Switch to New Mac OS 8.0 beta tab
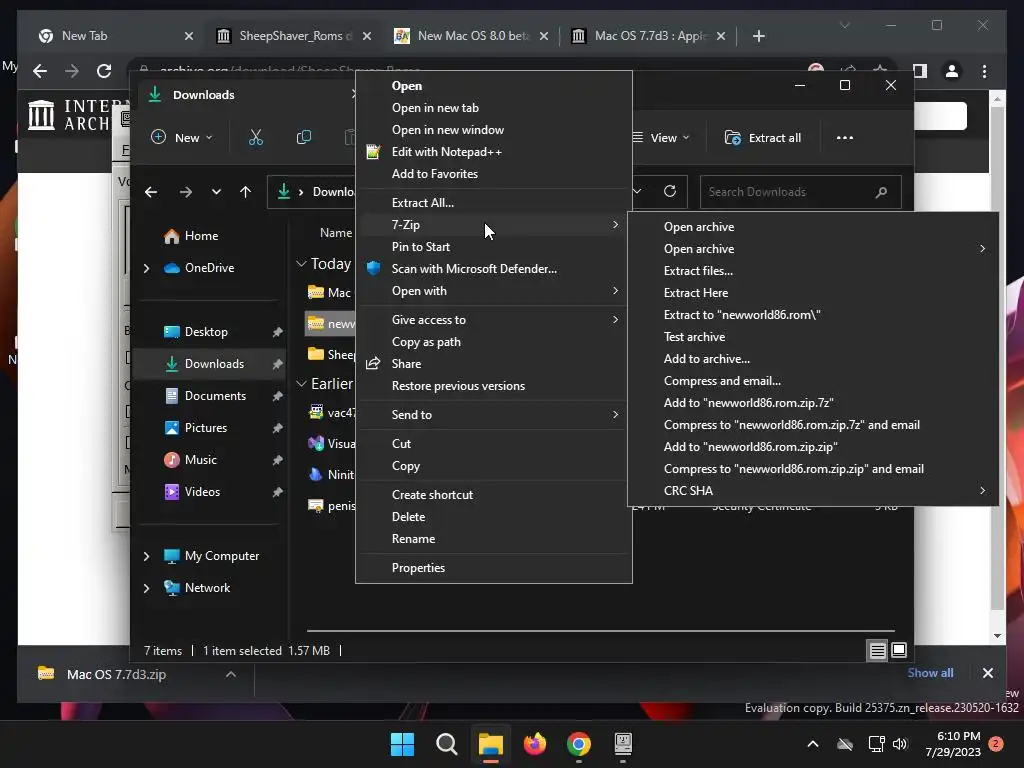1024x768 pixels. [472, 36]
